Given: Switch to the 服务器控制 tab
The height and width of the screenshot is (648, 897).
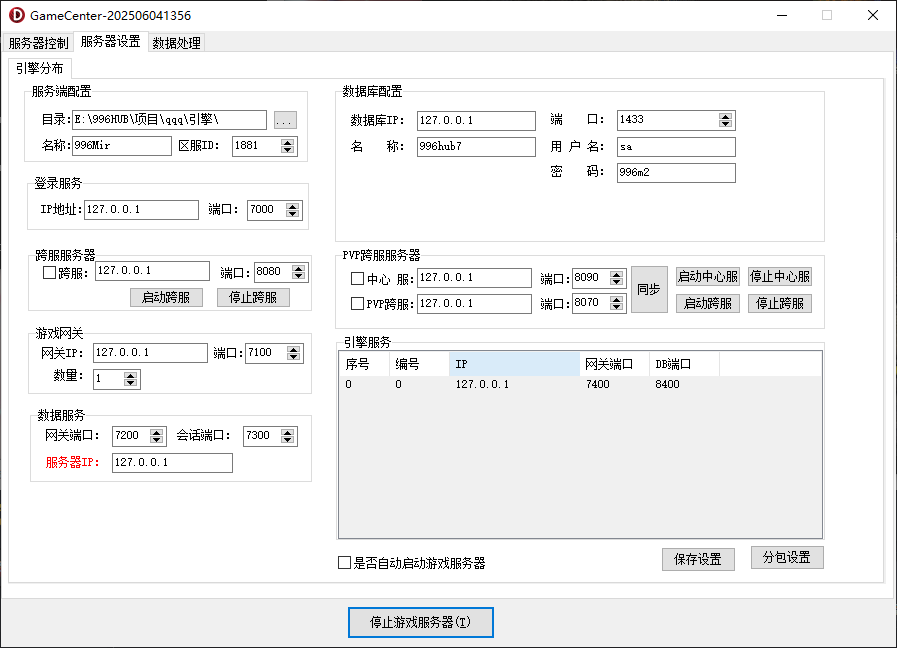Looking at the screenshot, I should pos(38,43).
